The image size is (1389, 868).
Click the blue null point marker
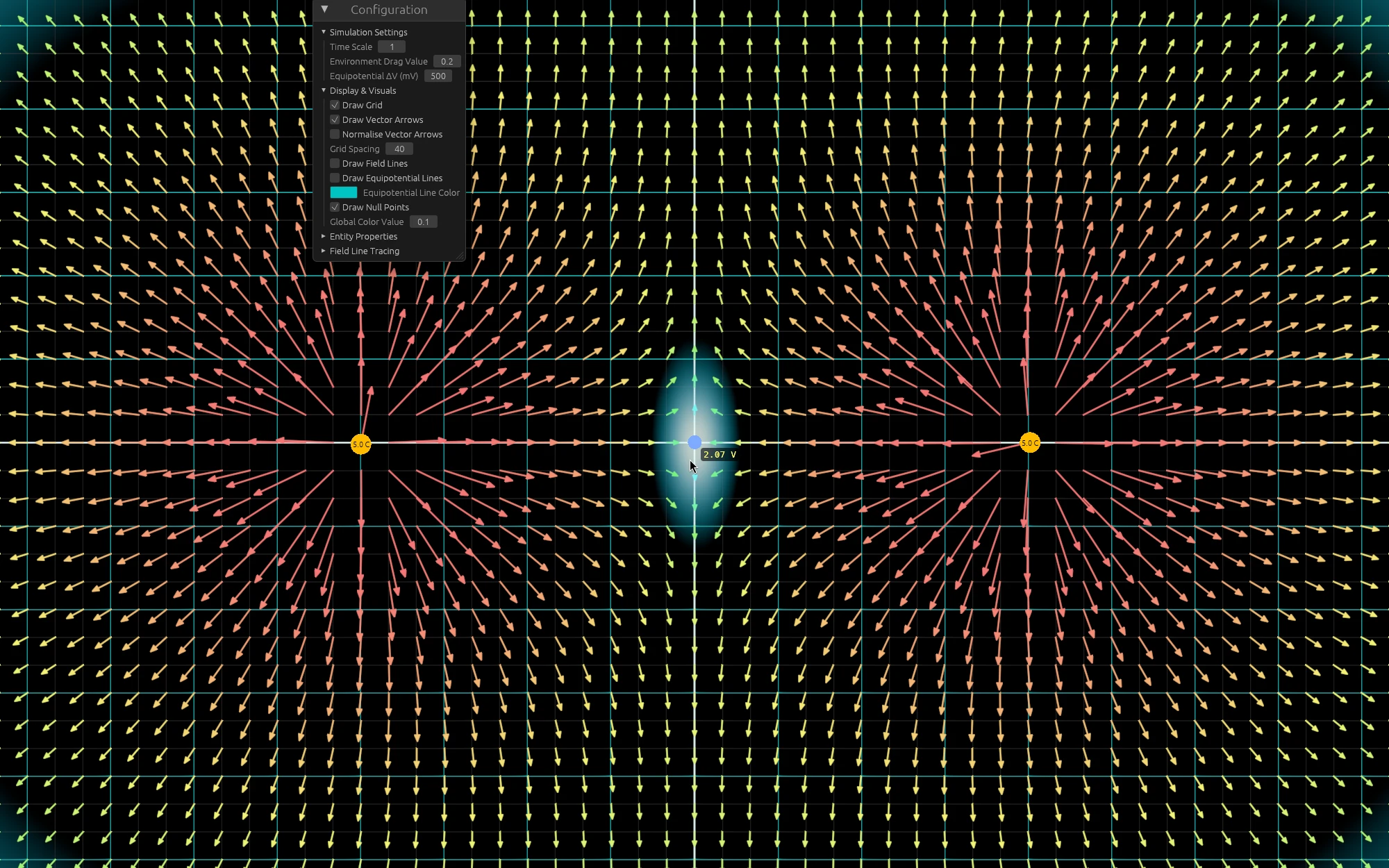(x=694, y=442)
